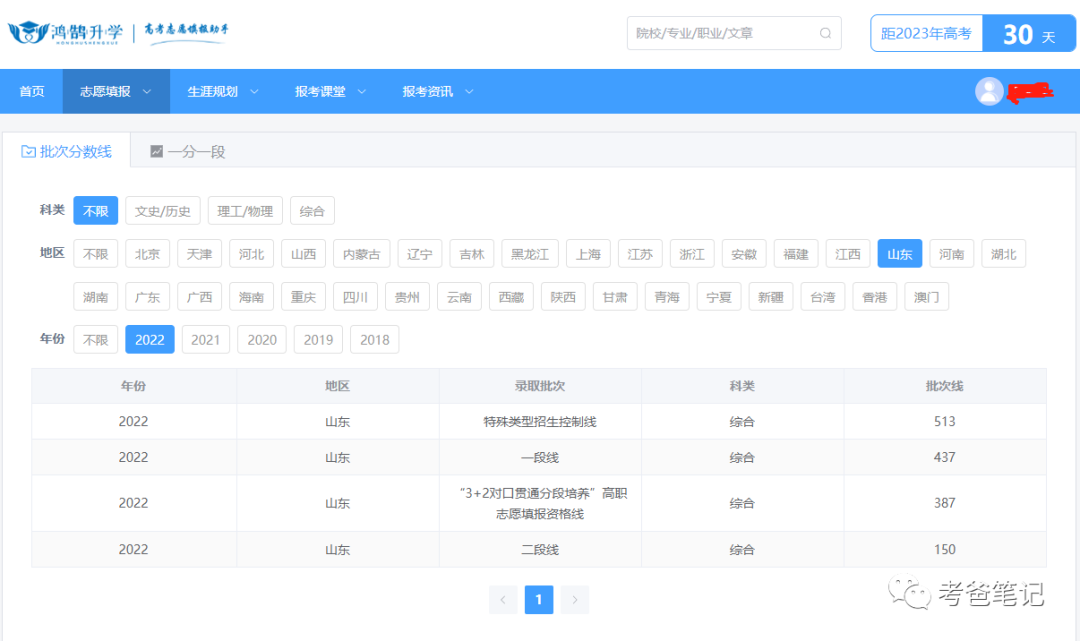1080x641 pixels.
Task: Expand the 报考资讯 menu chevron
Action: coord(469,92)
